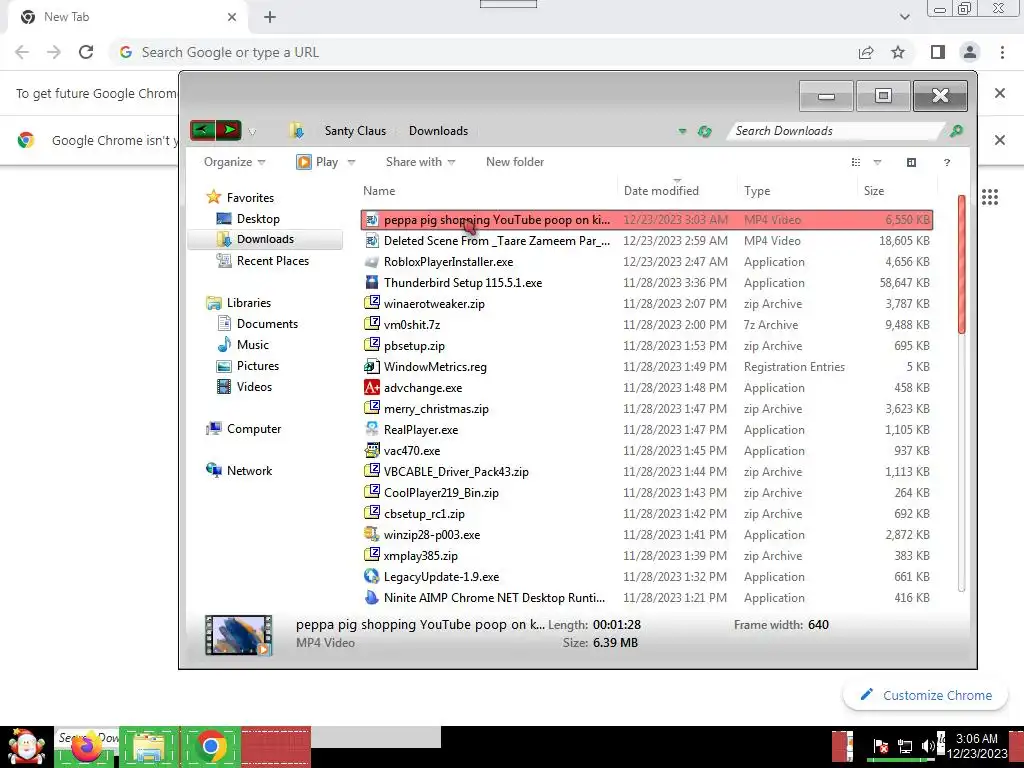This screenshot has height=768, width=1024.
Task: Click the search magnifier icon in Explorer
Action: (x=956, y=131)
